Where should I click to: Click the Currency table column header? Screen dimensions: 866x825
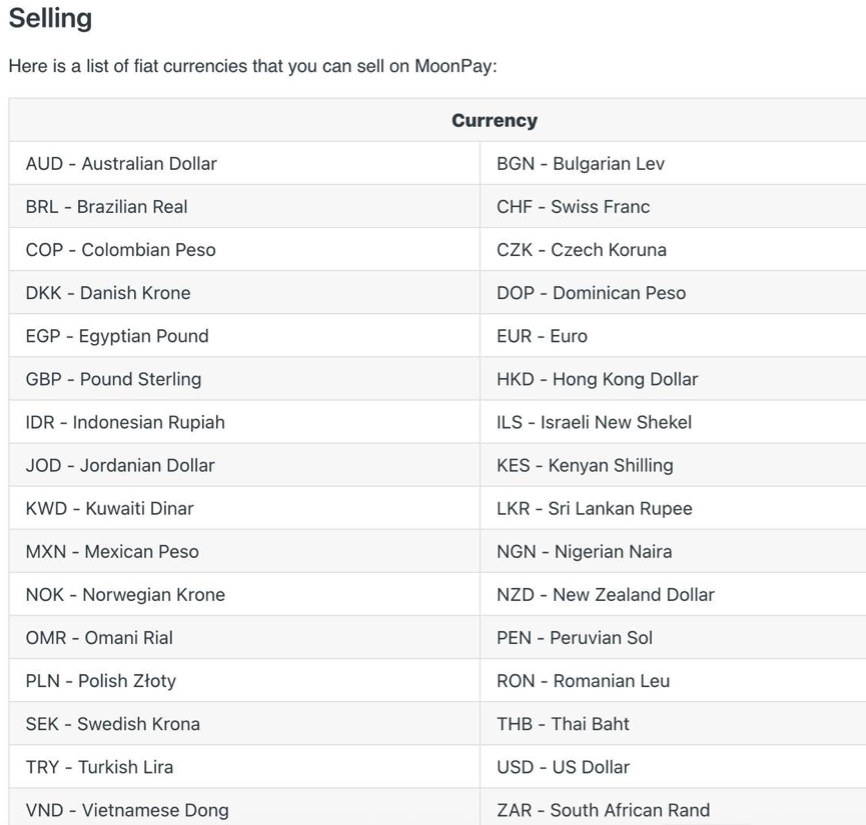494,121
